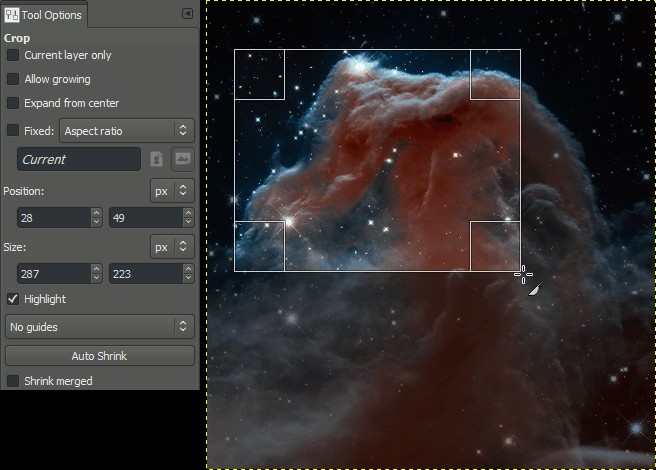Check the Fixed aspect ratio checkbox

13,131
